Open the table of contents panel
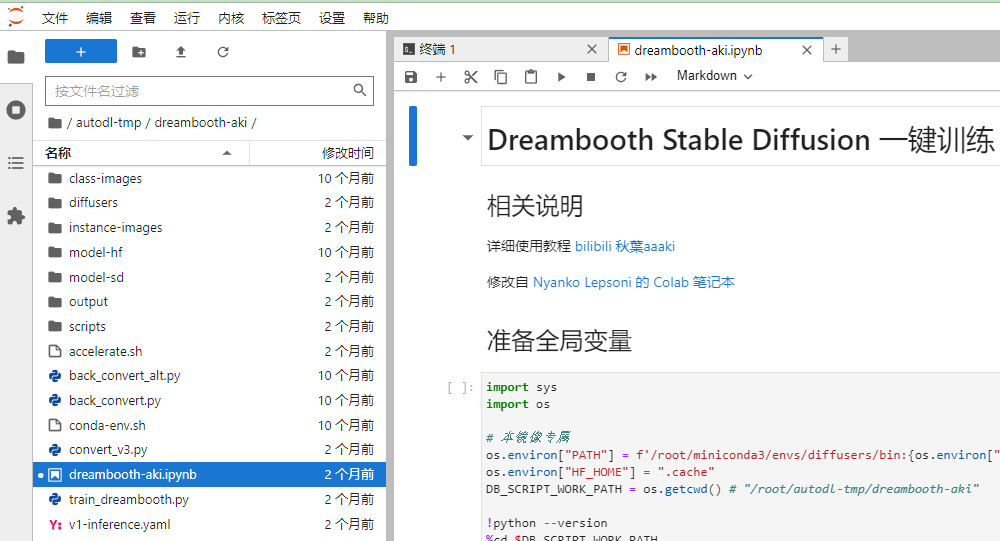 (16, 163)
